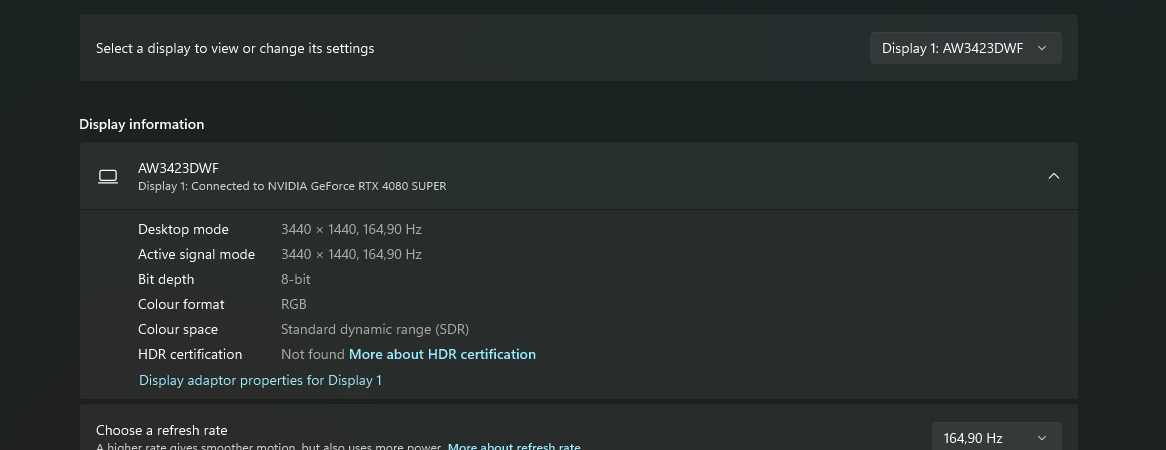This screenshot has width=1166, height=450.
Task: Collapse the AW3423DWF display information section
Action: pos(1053,176)
